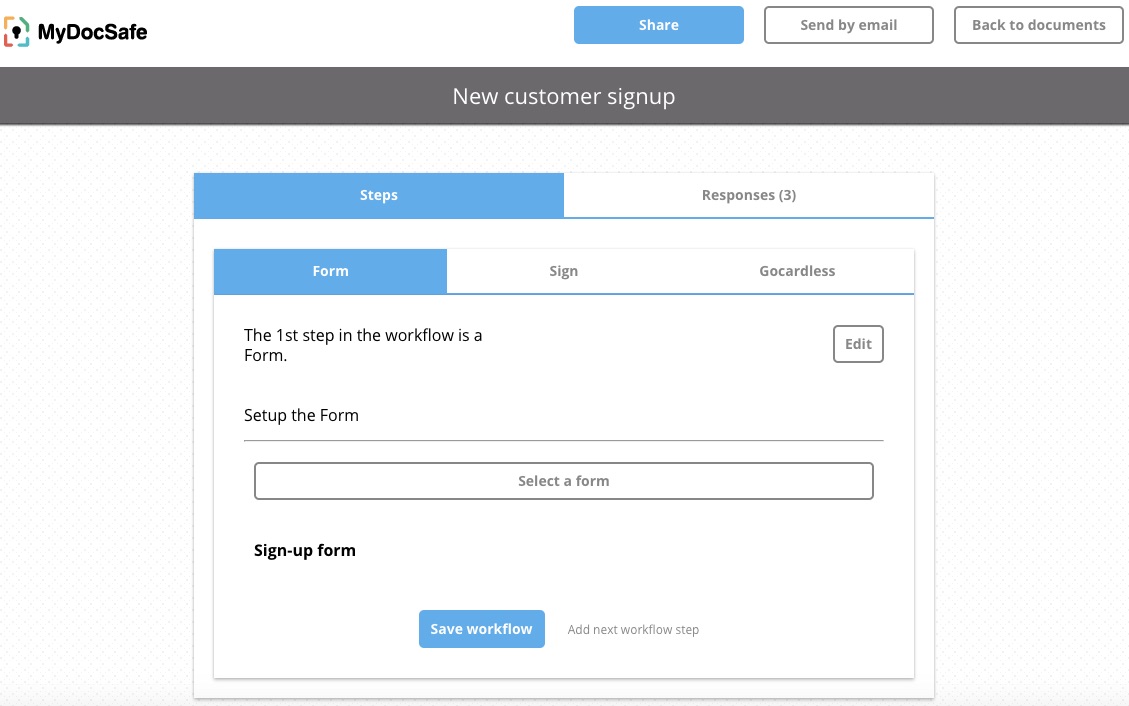Click the Sign-up form entry
Viewport: 1129px width, 706px height.
click(305, 550)
